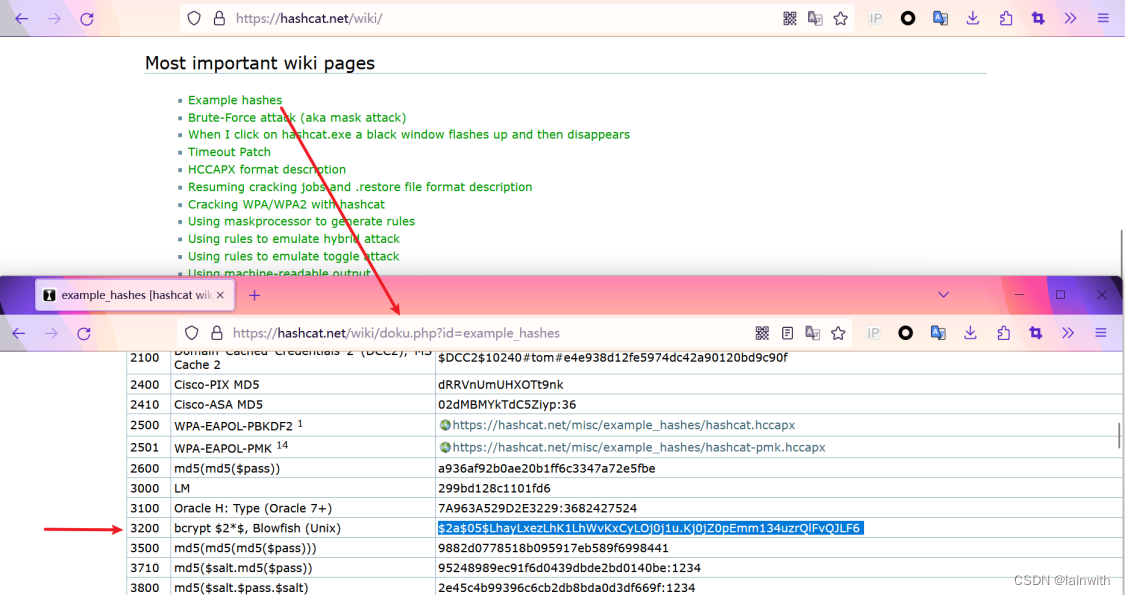Close the example_hashes tab
Screen dimensions: 1125x595
[x=220, y=295]
